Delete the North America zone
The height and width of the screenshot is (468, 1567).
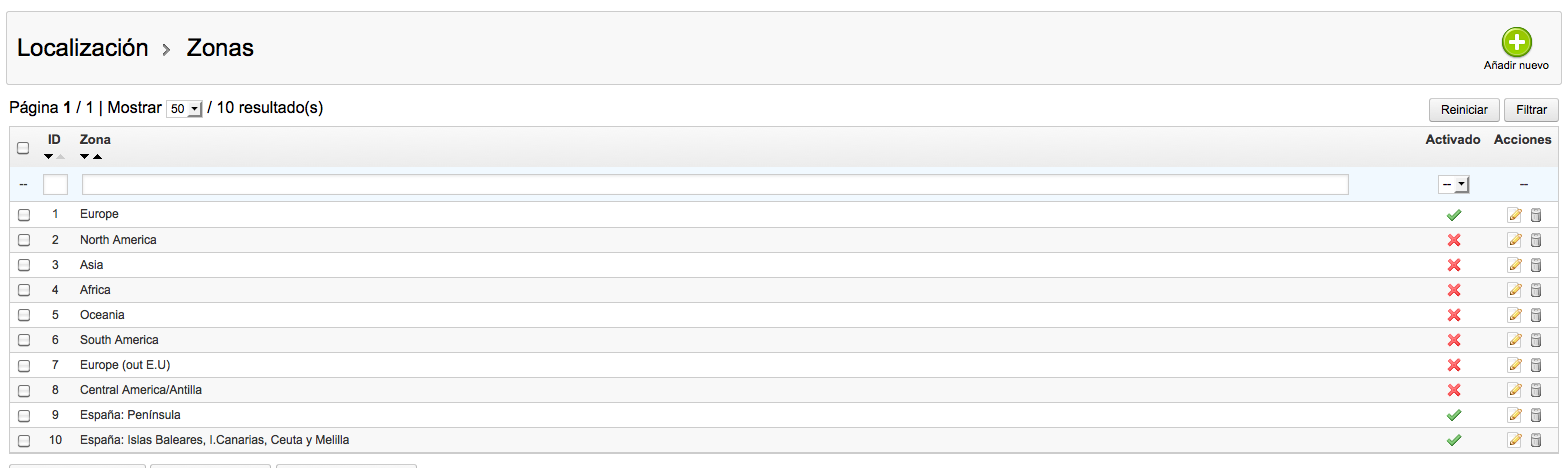[1536, 240]
